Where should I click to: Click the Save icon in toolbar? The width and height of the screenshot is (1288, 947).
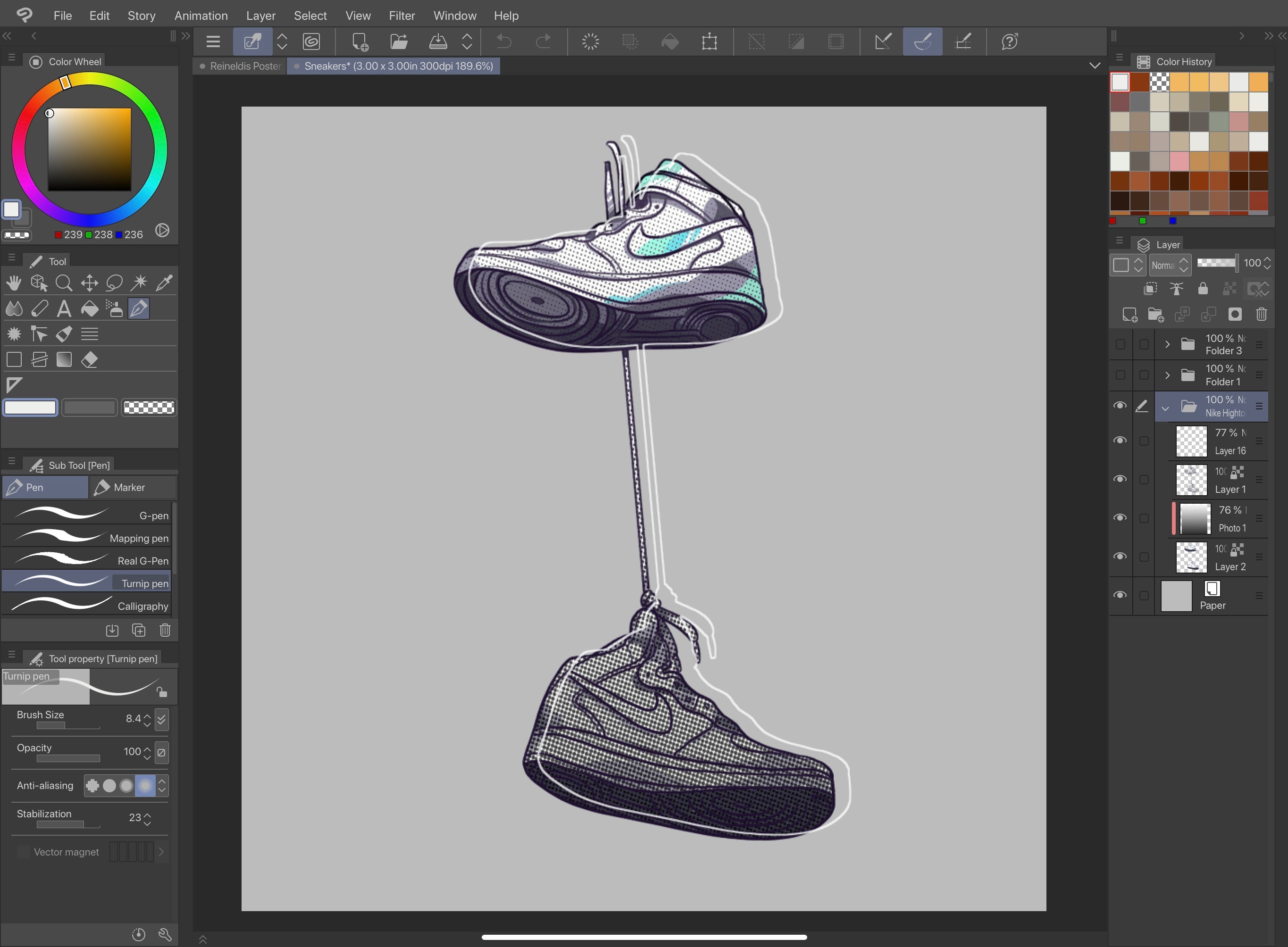pyautogui.click(x=438, y=42)
